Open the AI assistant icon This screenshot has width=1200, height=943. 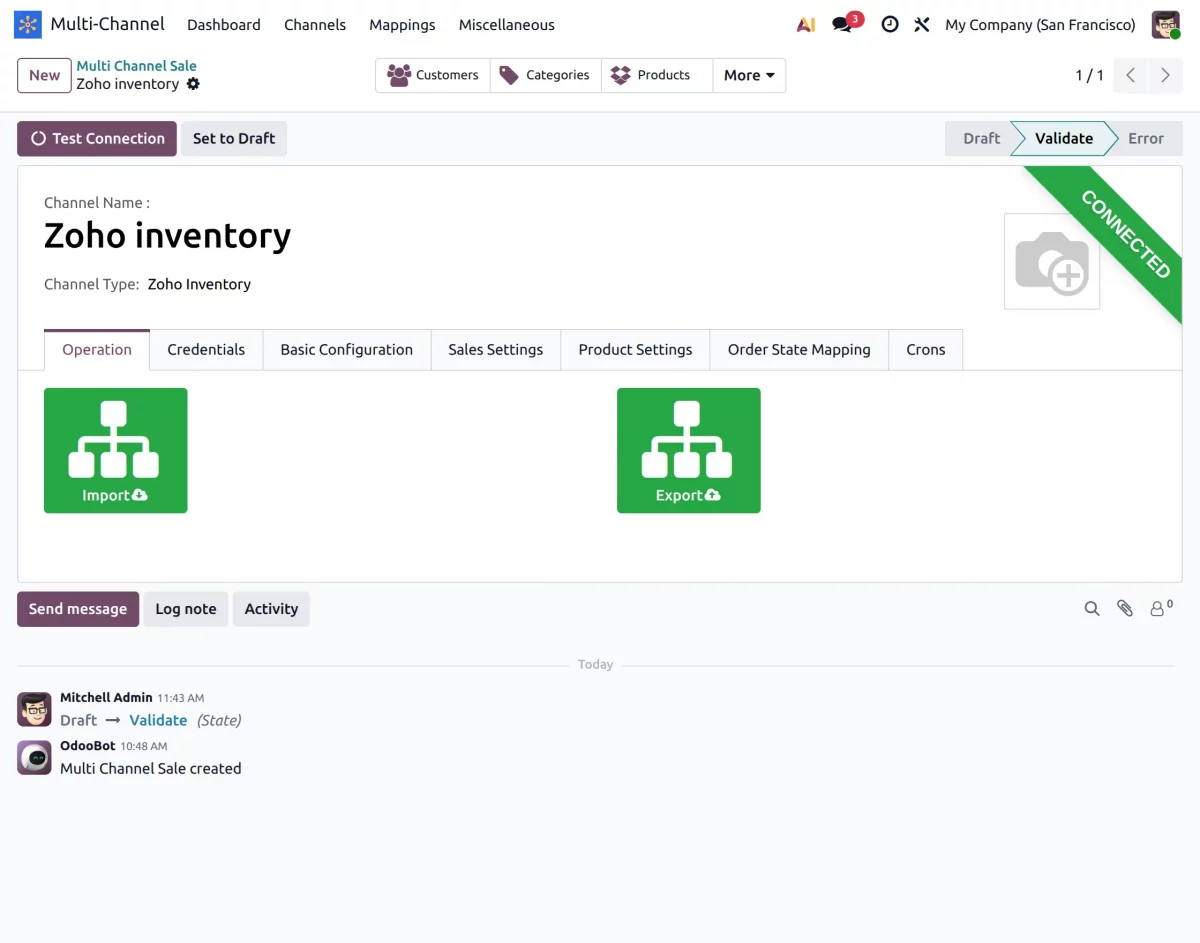[806, 25]
